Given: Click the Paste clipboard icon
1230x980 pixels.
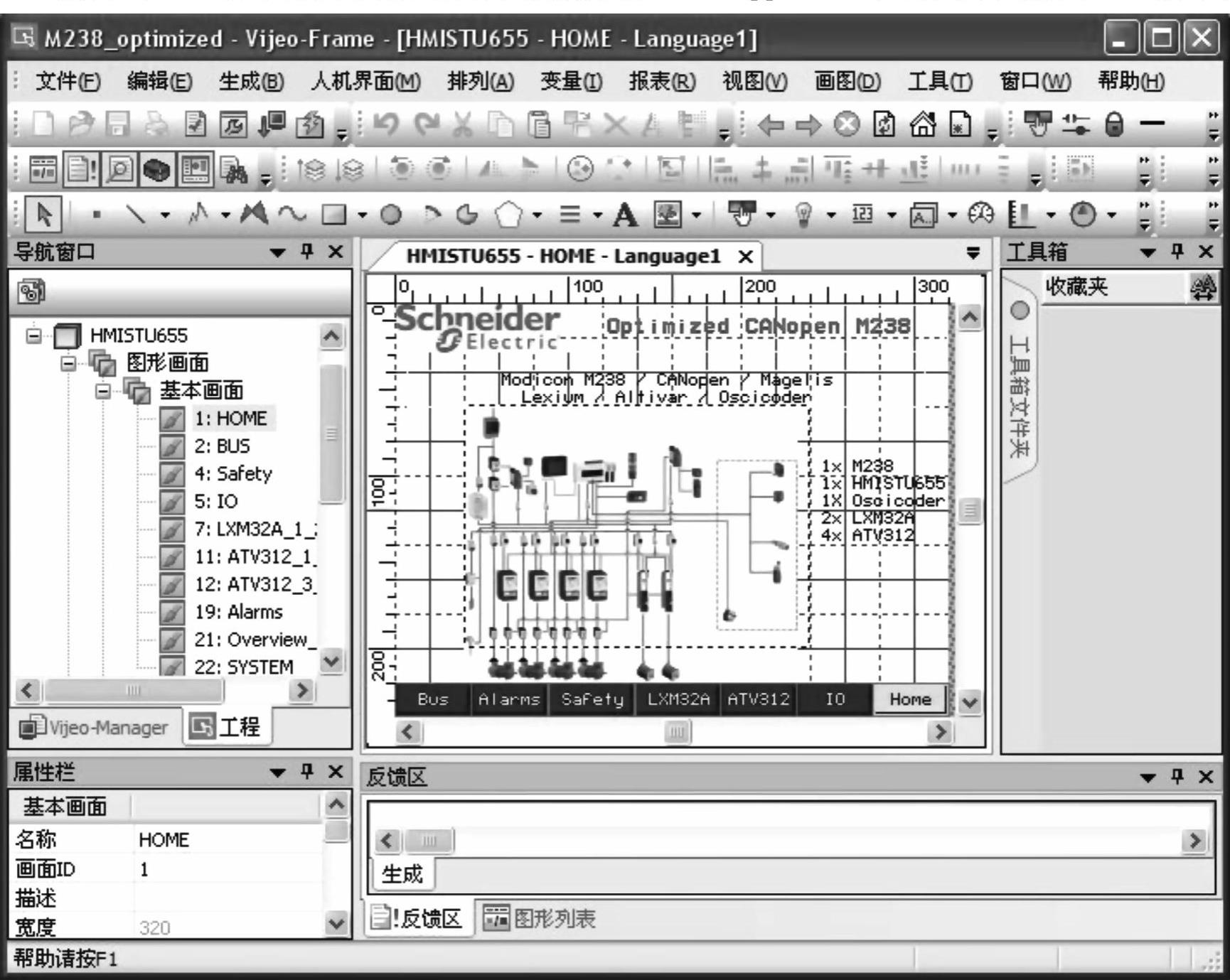Looking at the screenshot, I should click(539, 124).
